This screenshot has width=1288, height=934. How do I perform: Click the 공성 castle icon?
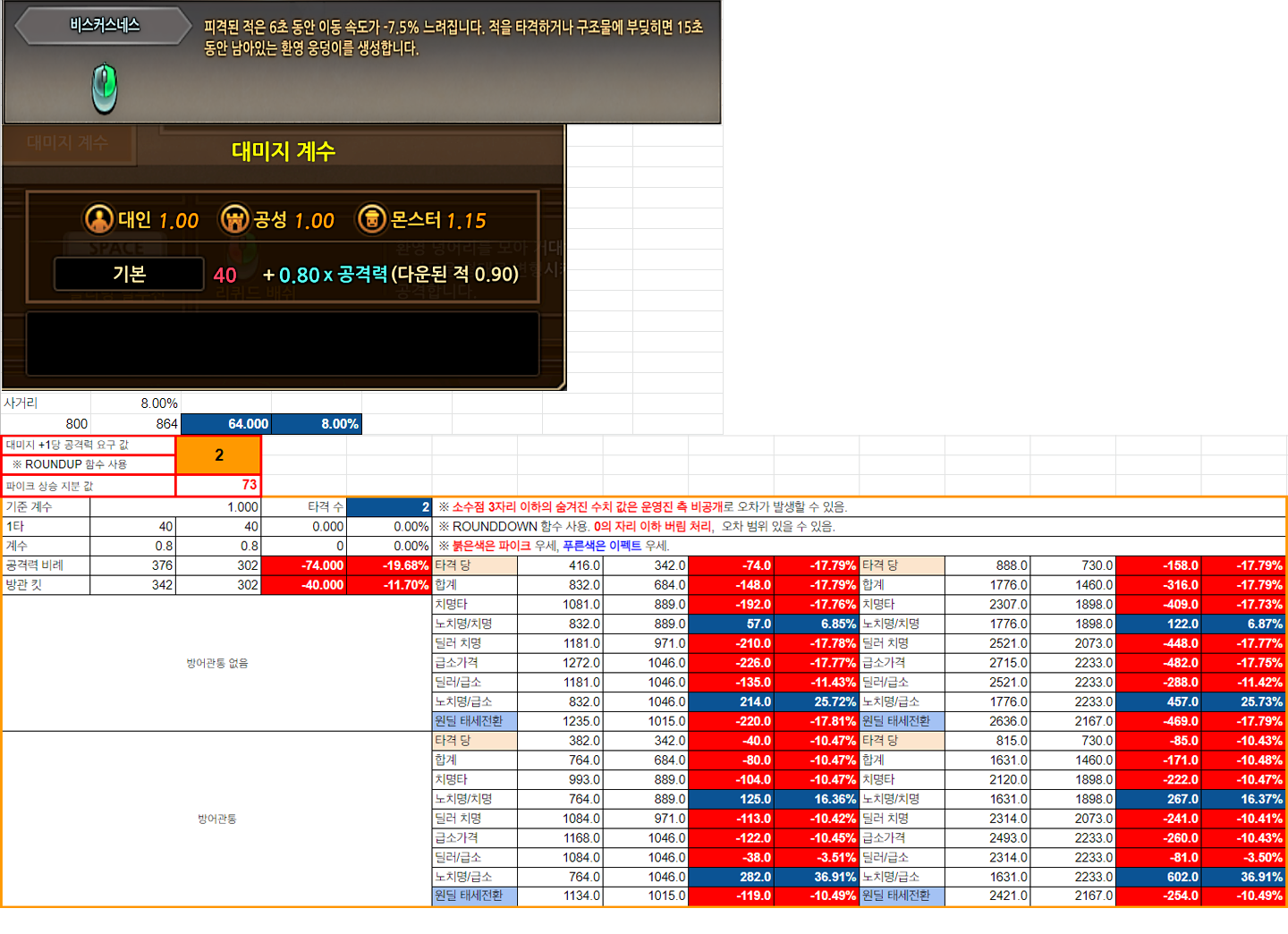pyautogui.click(x=234, y=219)
